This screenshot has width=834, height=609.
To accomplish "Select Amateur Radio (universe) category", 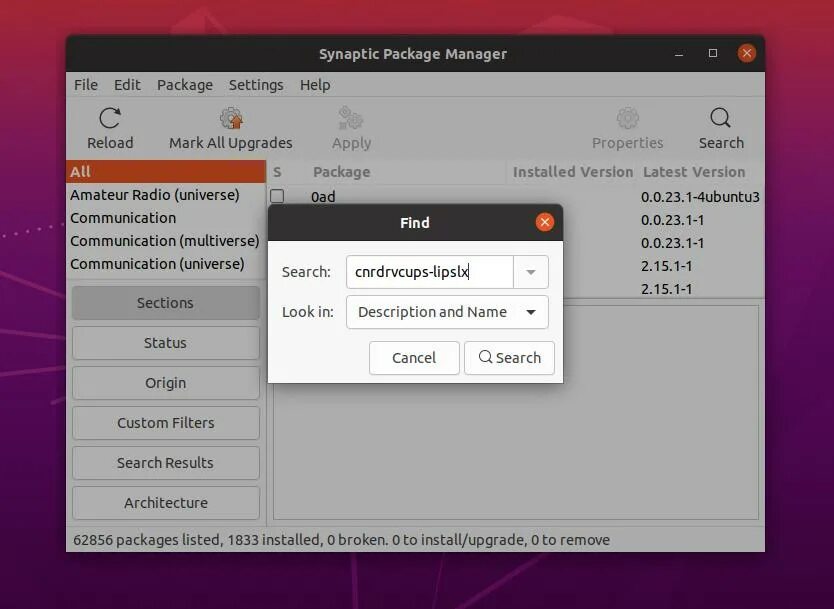I will (166, 195).
